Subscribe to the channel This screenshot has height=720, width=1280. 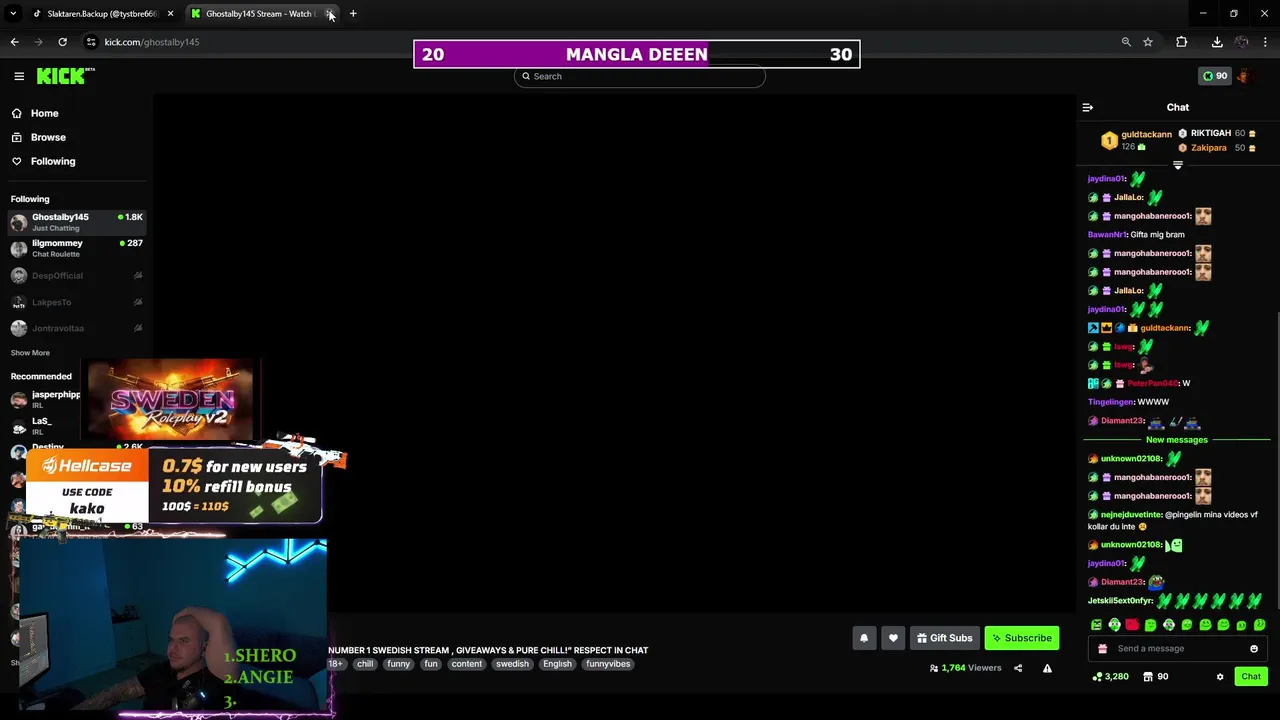[x=1022, y=638]
